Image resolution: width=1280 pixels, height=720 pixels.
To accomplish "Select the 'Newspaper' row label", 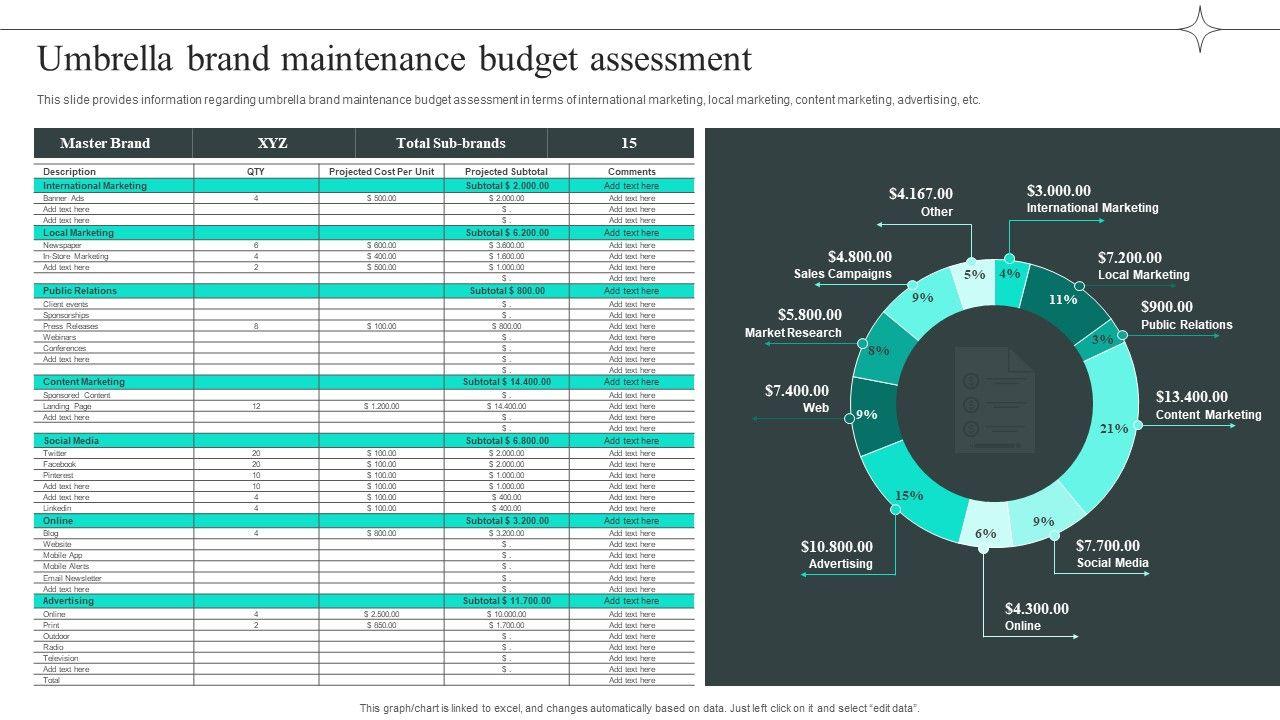I will (x=62, y=245).
